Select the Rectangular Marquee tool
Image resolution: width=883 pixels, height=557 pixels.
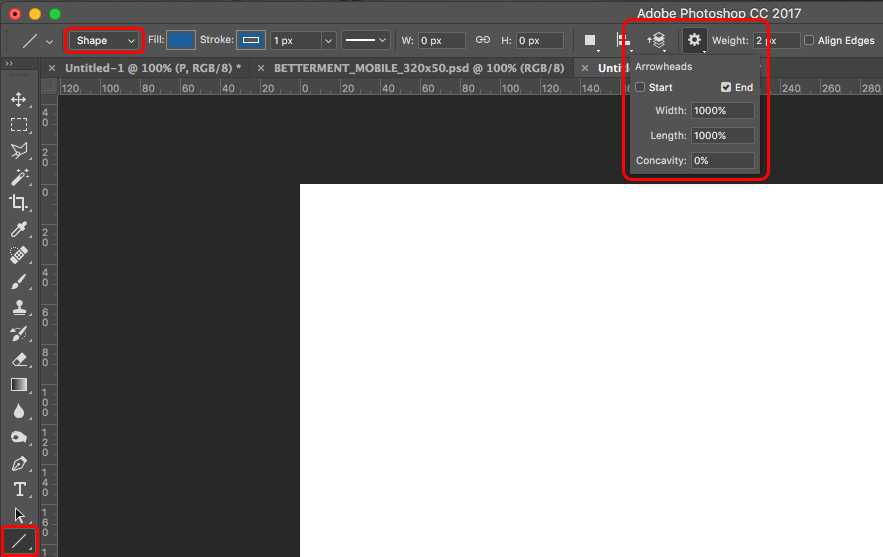tap(18, 125)
